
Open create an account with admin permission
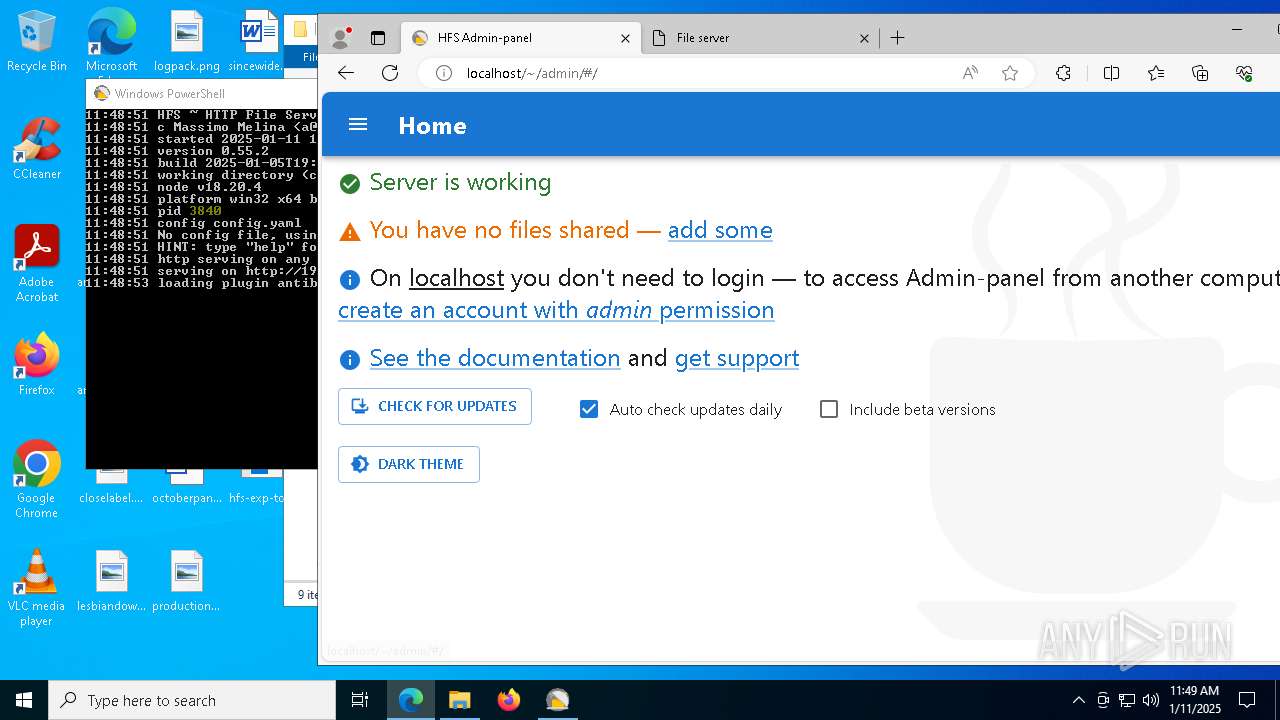pyautogui.click(x=556, y=310)
